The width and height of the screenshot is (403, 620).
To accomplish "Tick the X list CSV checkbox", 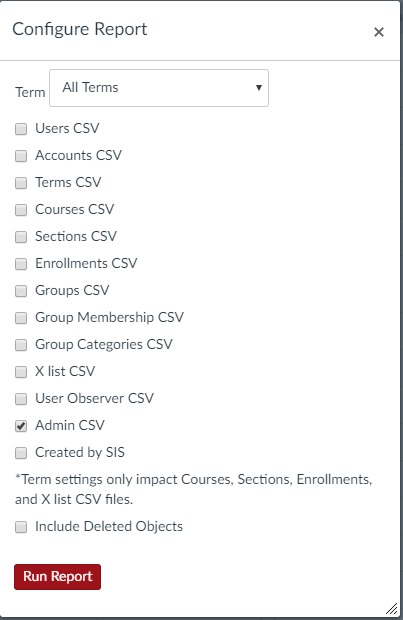I will click(21, 372).
